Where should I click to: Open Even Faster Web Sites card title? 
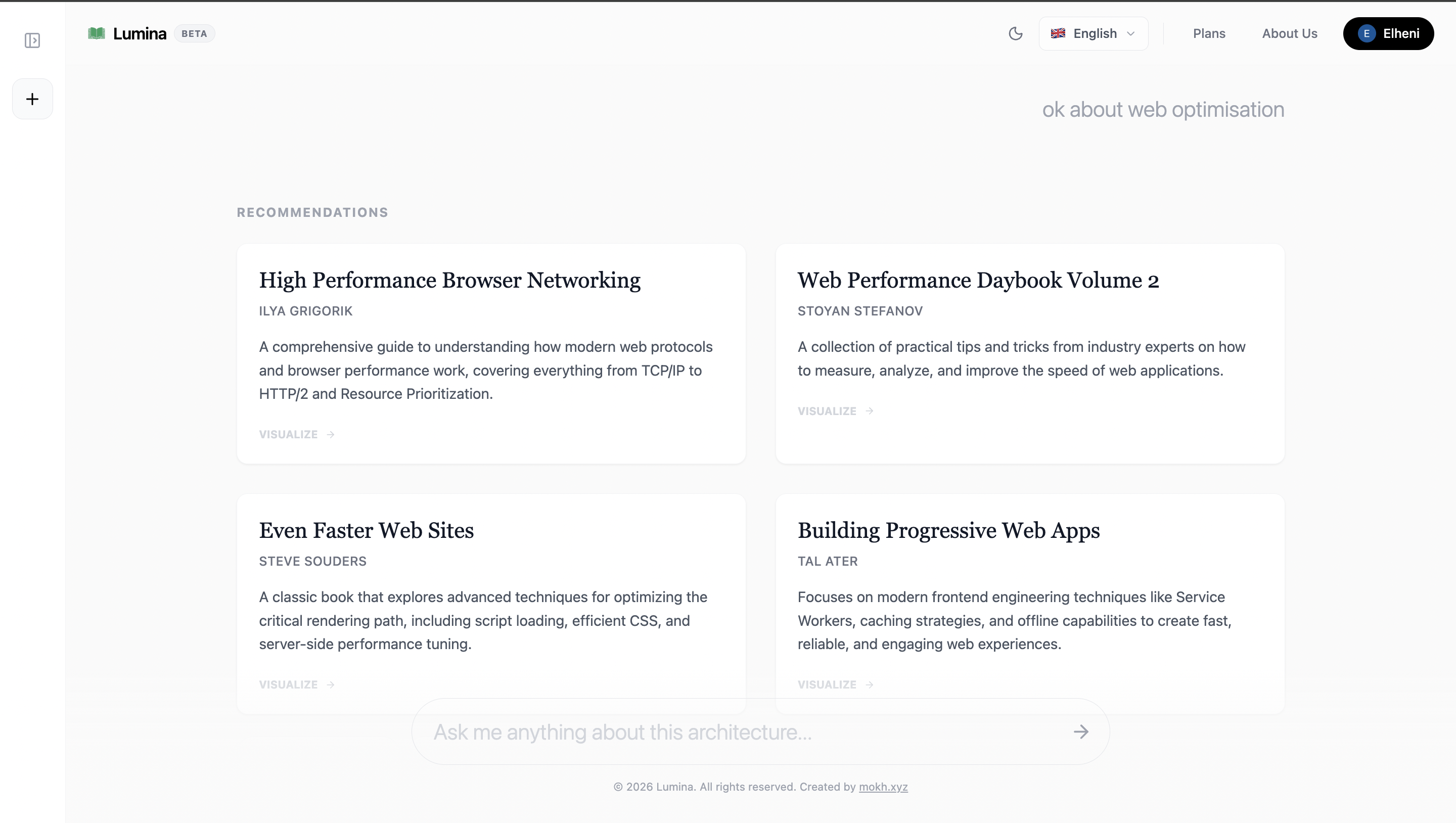pyautogui.click(x=366, y=530)
